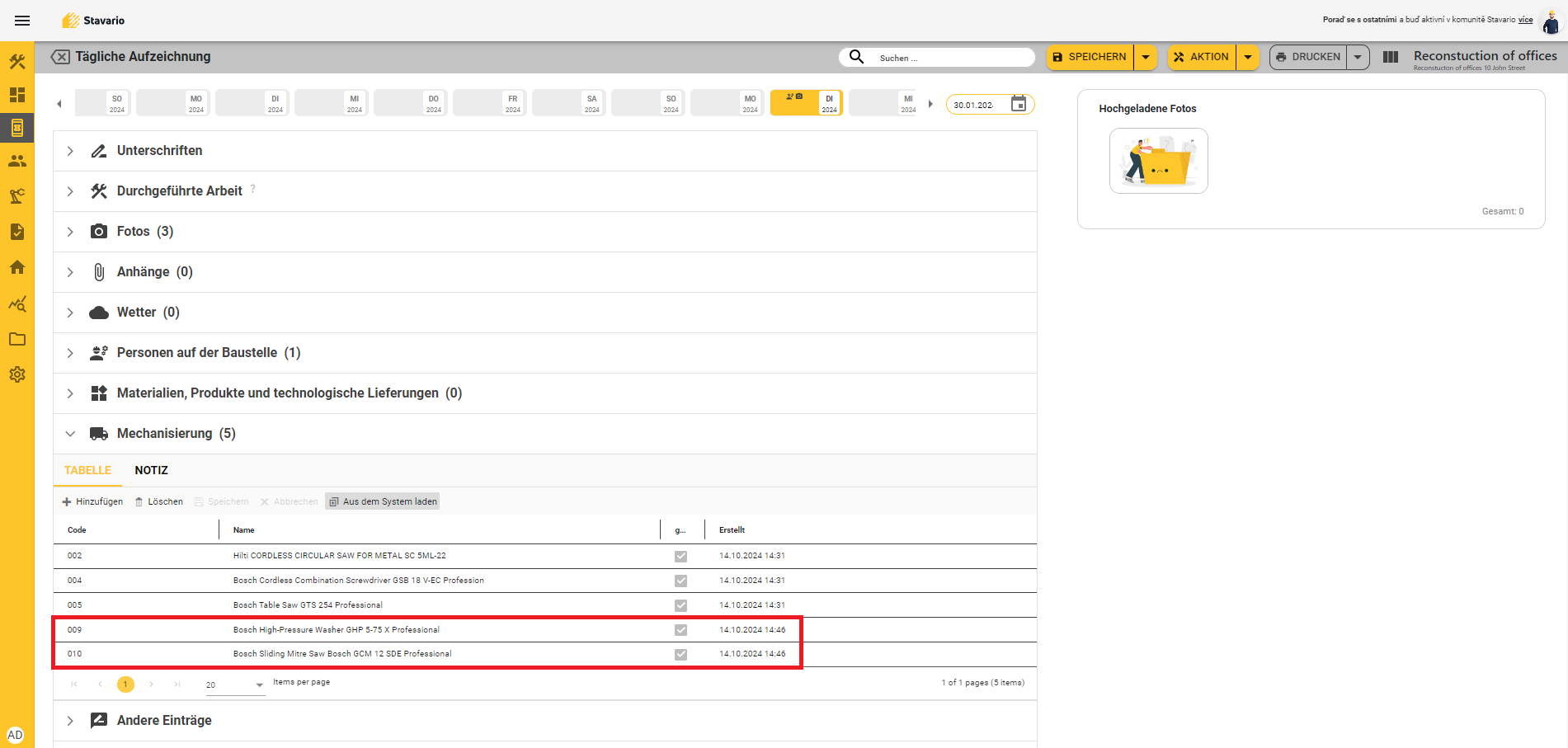Select the SA day in date strip
This screenshot has width=1568, height=748.
[568, 103]
